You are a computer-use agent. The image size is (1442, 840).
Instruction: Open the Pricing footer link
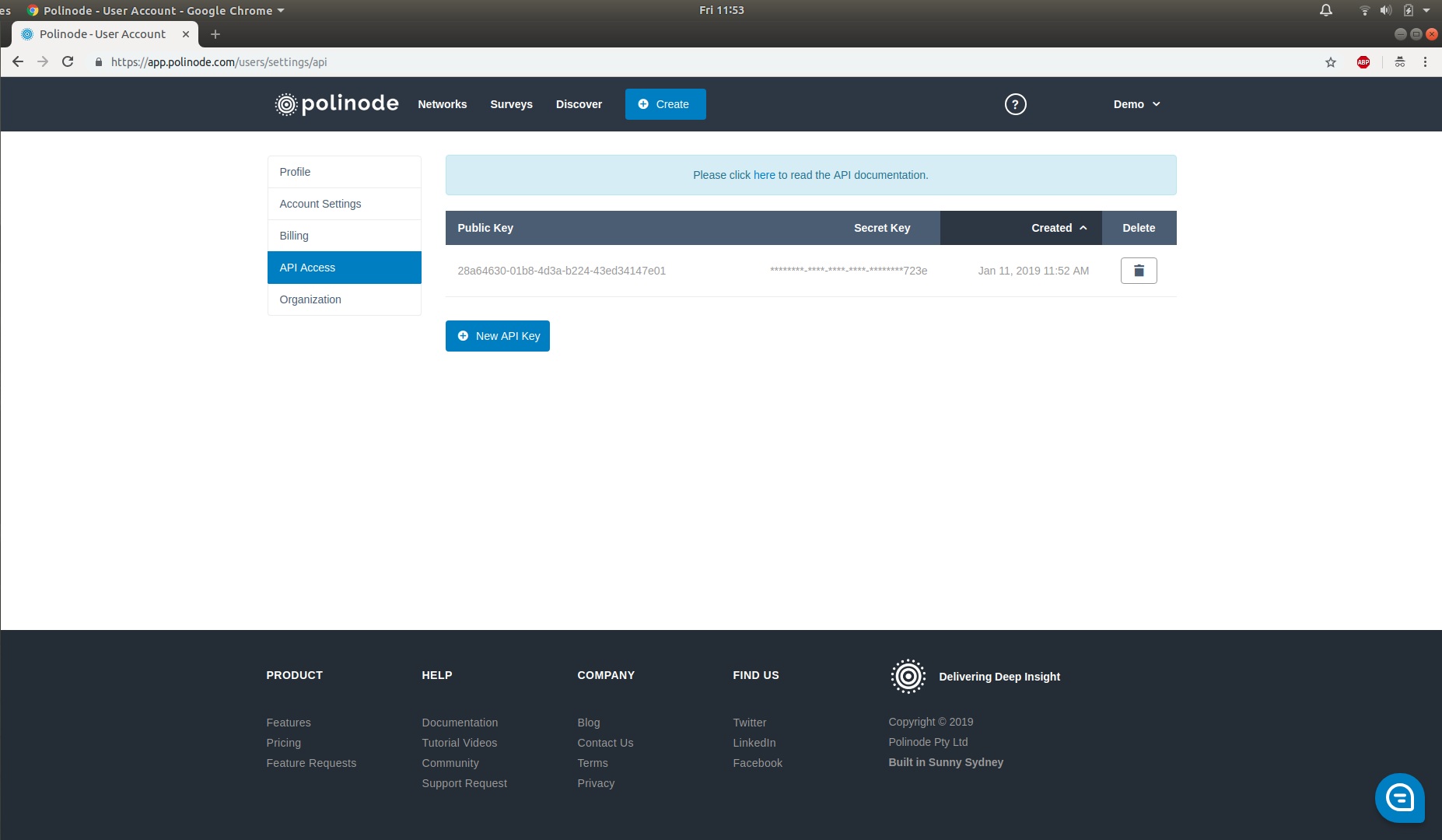pos(283,743)
